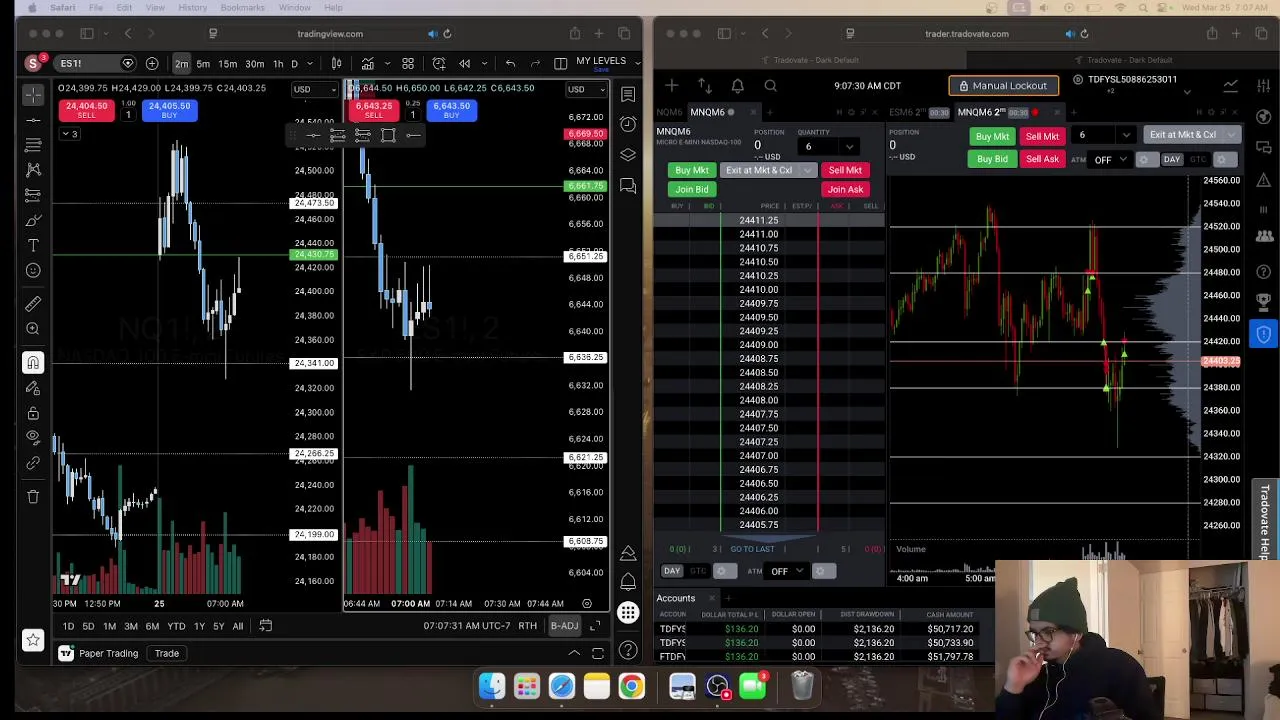Toggle magnet mode in TradingView sidebar
This screenshot has width=1280, height=720.
[33, 362]
